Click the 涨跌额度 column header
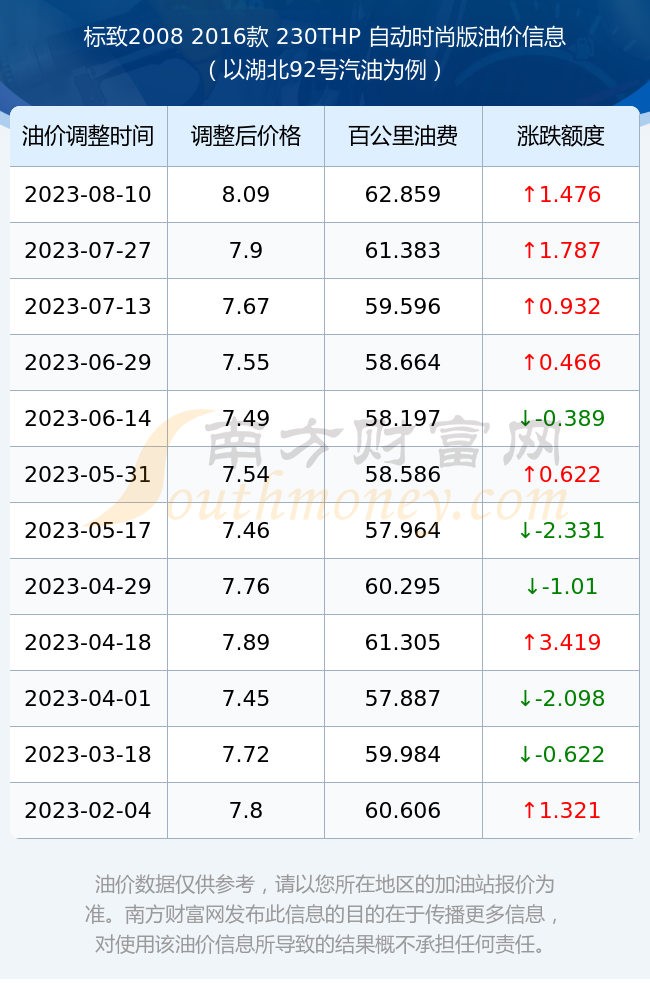This screenshot has width=650, height=1000. (561, 136)
